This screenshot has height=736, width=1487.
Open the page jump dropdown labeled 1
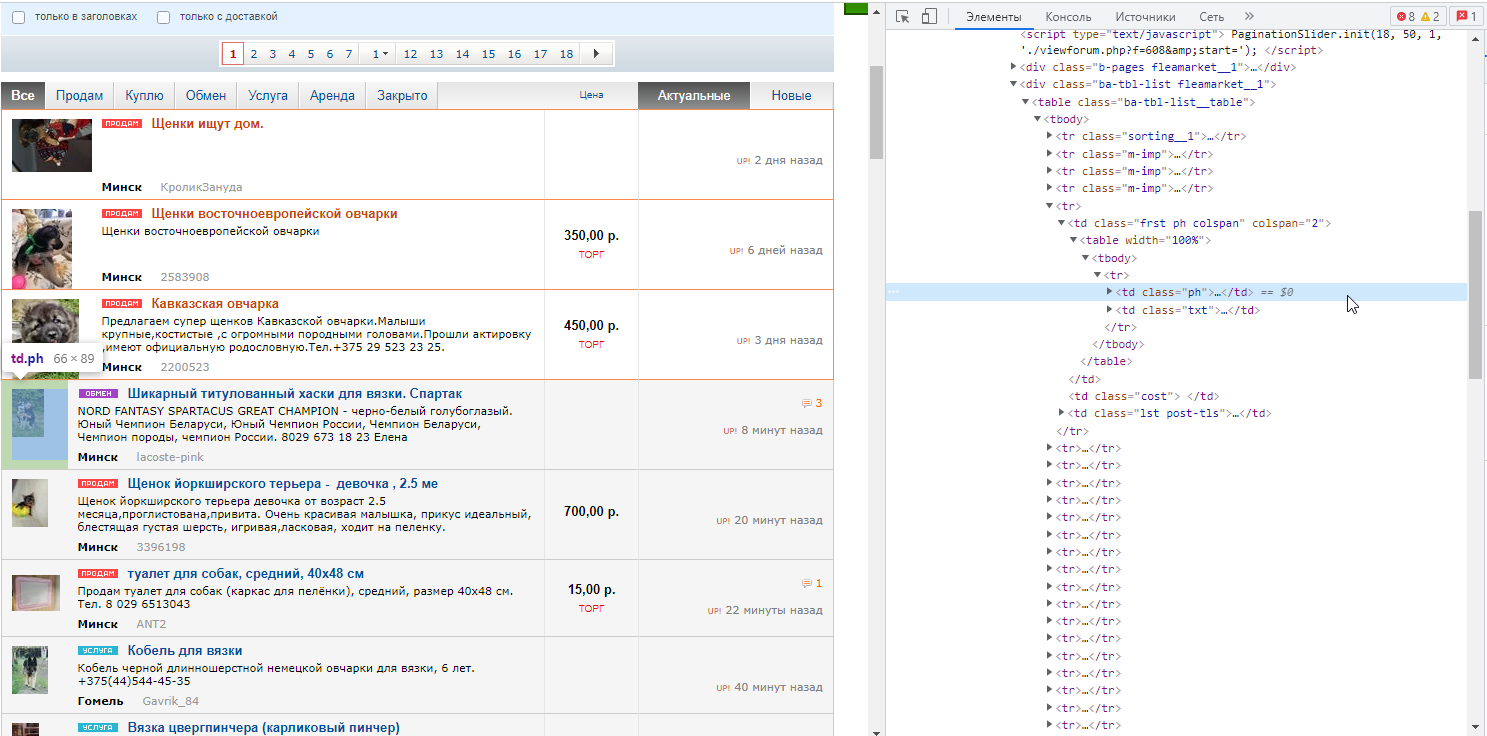click(379, 54)
